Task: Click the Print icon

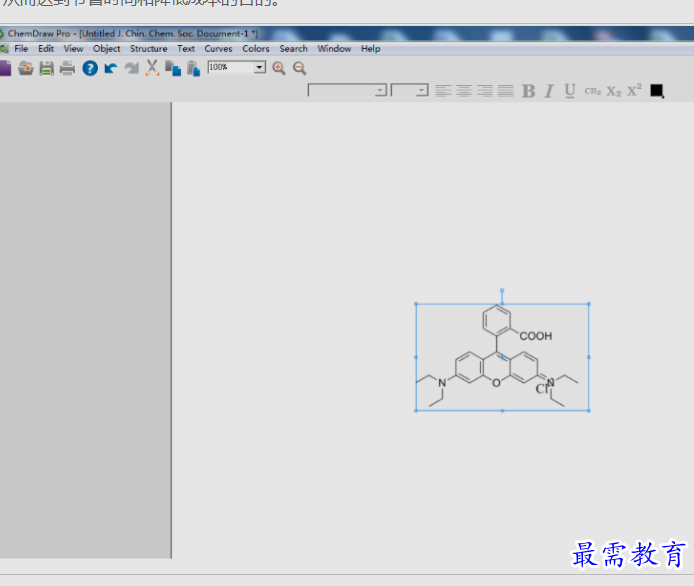Action: click(x=67, y=68)
